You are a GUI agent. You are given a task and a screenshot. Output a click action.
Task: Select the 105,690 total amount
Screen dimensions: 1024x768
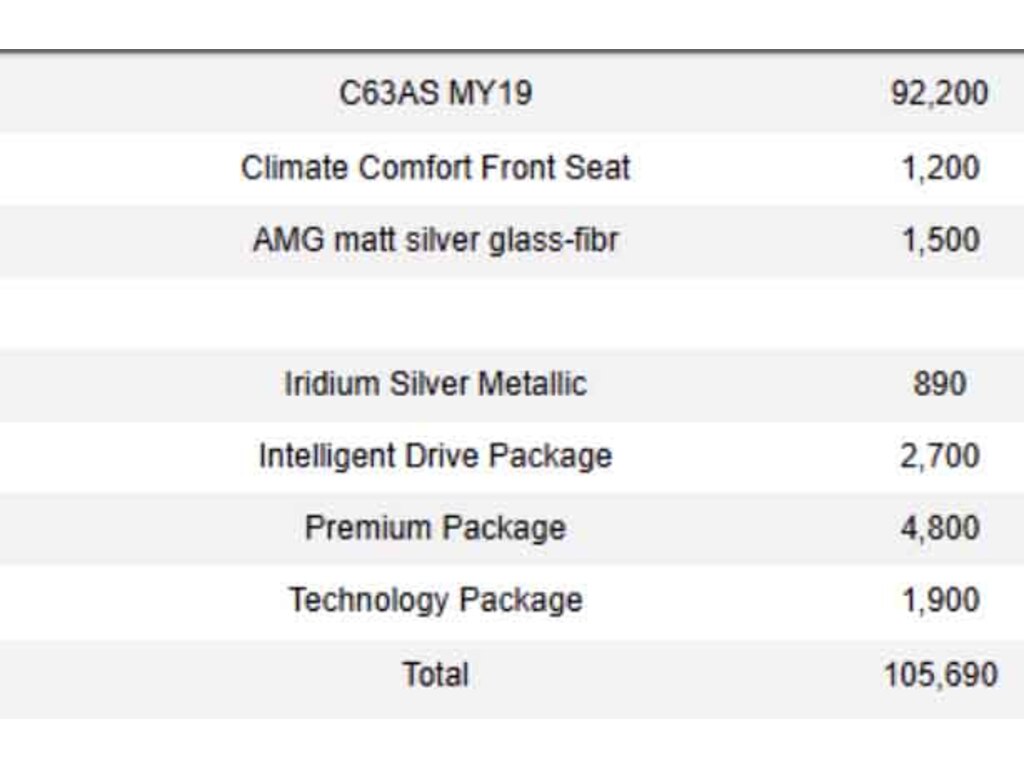[x=939, y=674]
